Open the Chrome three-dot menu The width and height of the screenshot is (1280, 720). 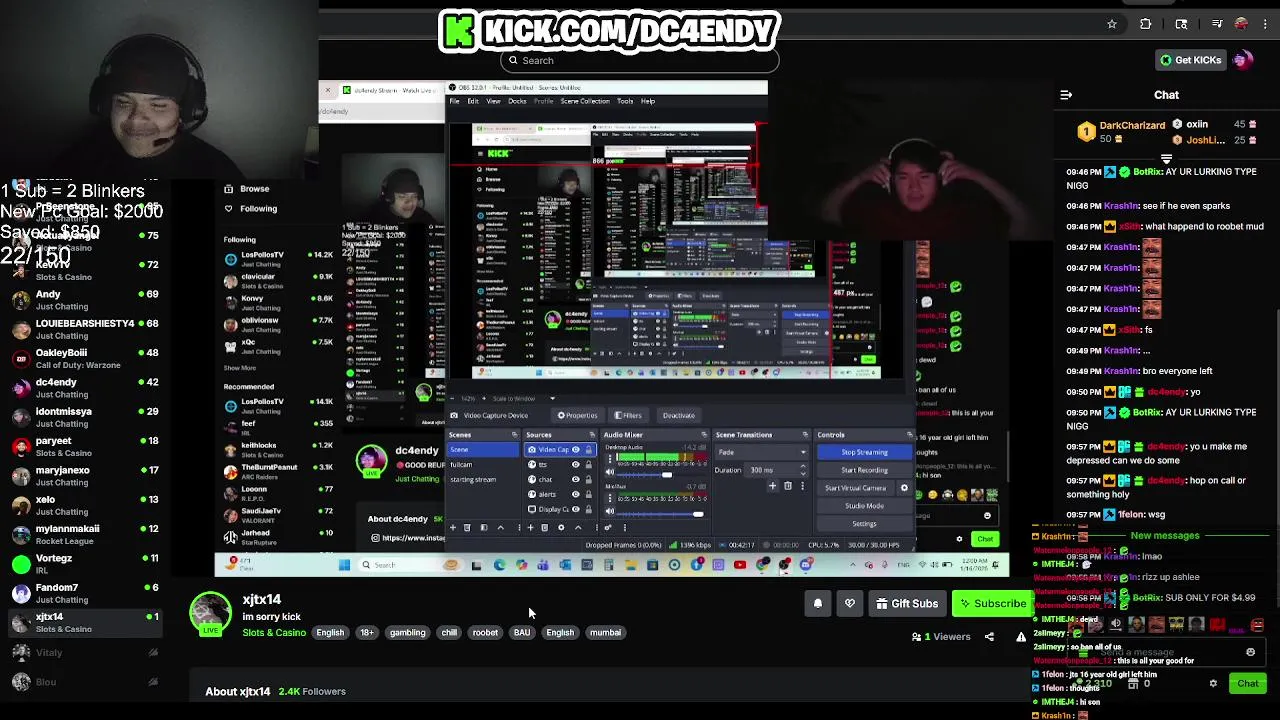tap(1265, 24)
